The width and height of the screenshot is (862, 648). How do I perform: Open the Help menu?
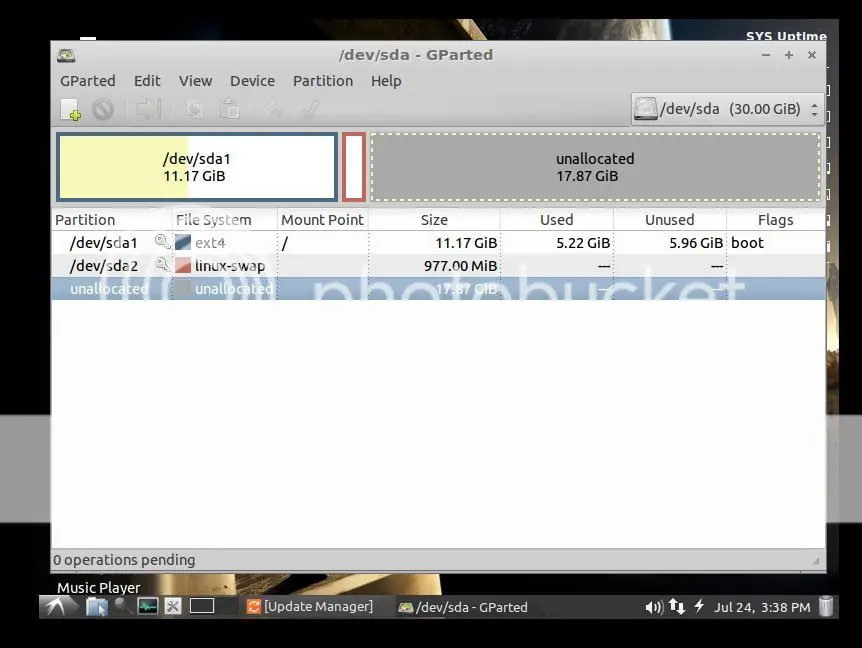(x=386, y=81)
